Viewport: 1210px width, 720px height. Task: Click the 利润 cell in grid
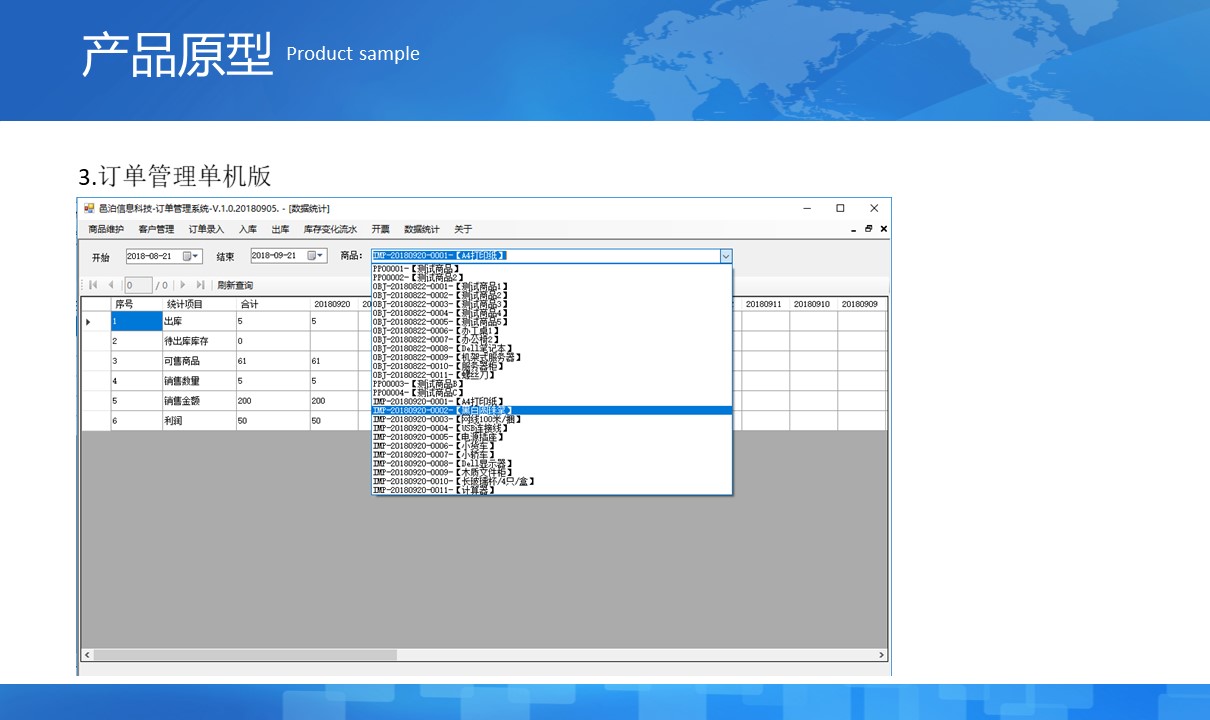(x=199, y=421)
